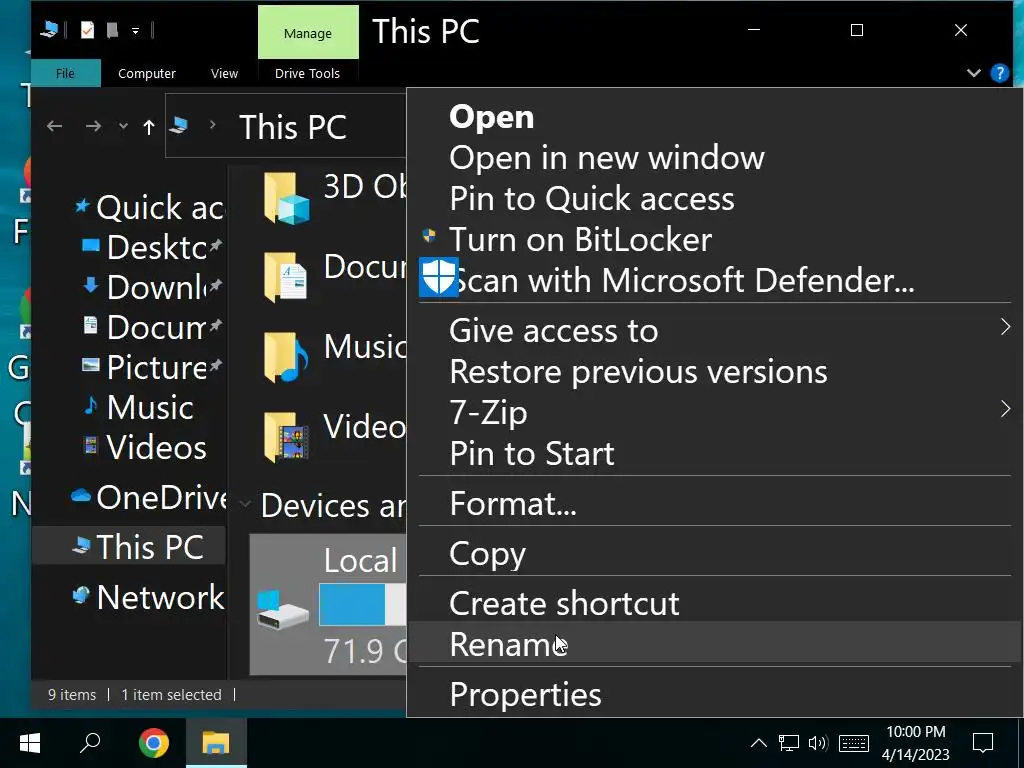The height and width of the screenshot is (768, 1024).
Task: Open Desktop in Quick access
Action: click(x=152, y=248)
